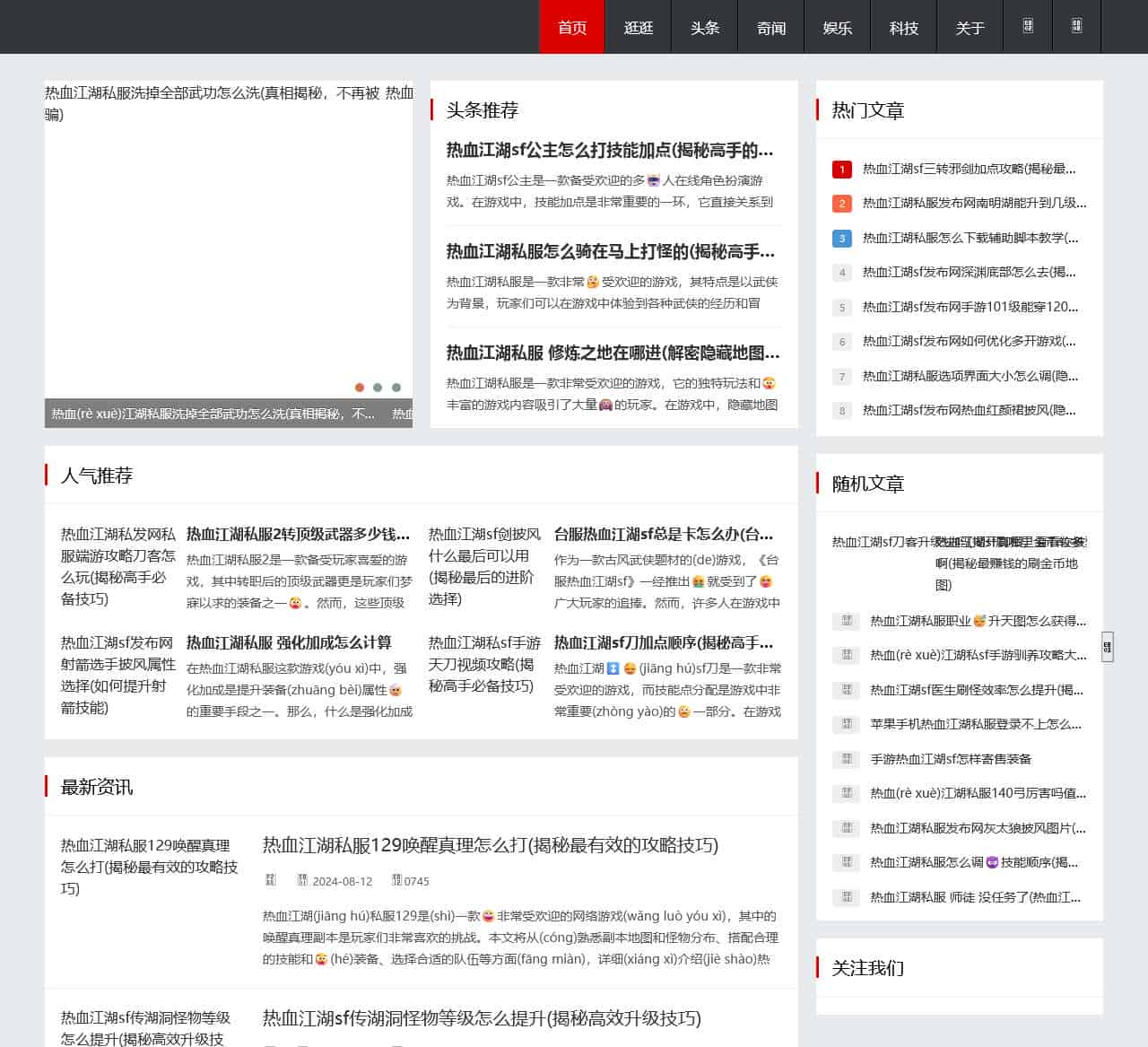Image resolution: width=1148 pixels, height=1047 pixels.
Task: Click the icon beside 江湖私sf手游驯养攻略大
Action: 846,655
